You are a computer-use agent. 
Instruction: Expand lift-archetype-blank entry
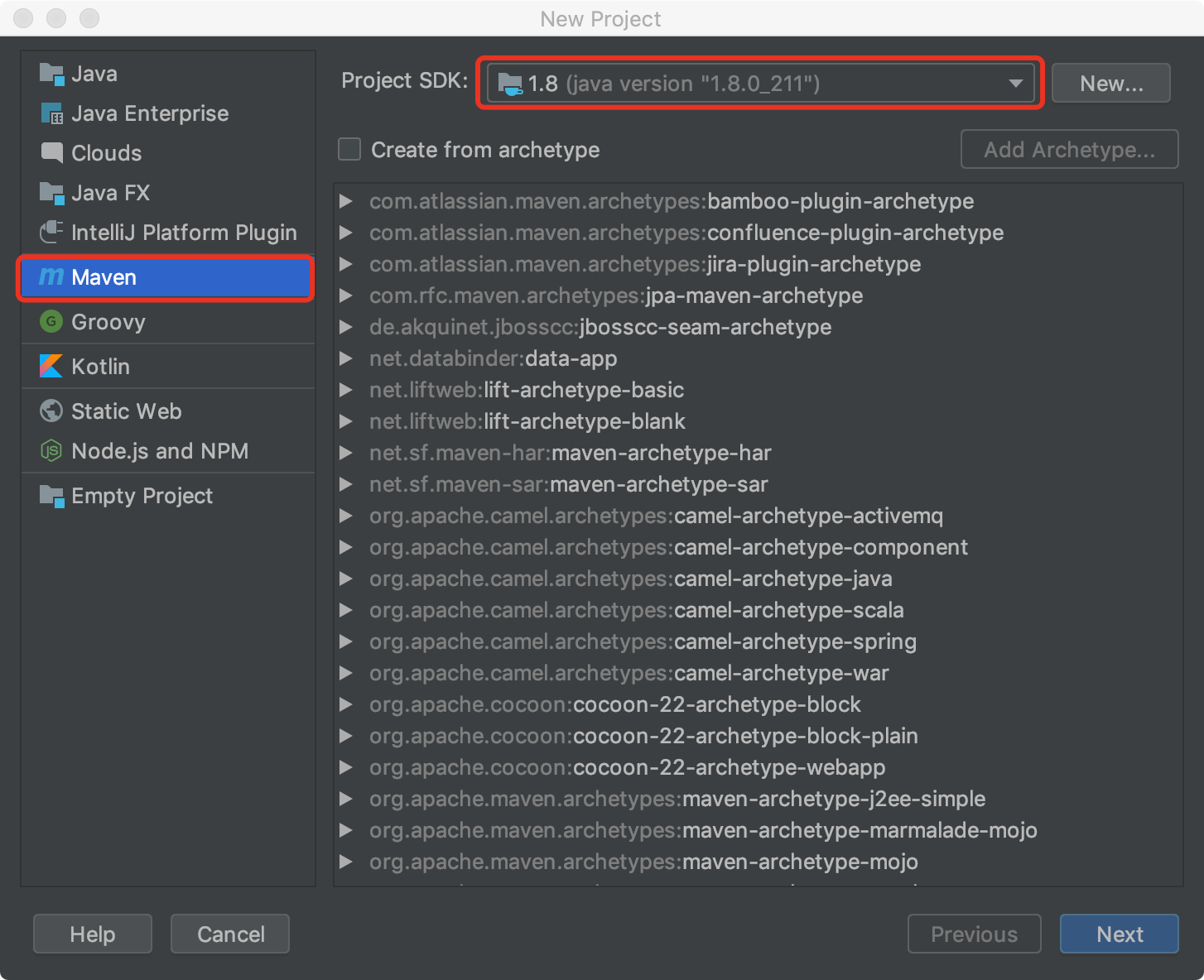346,421
